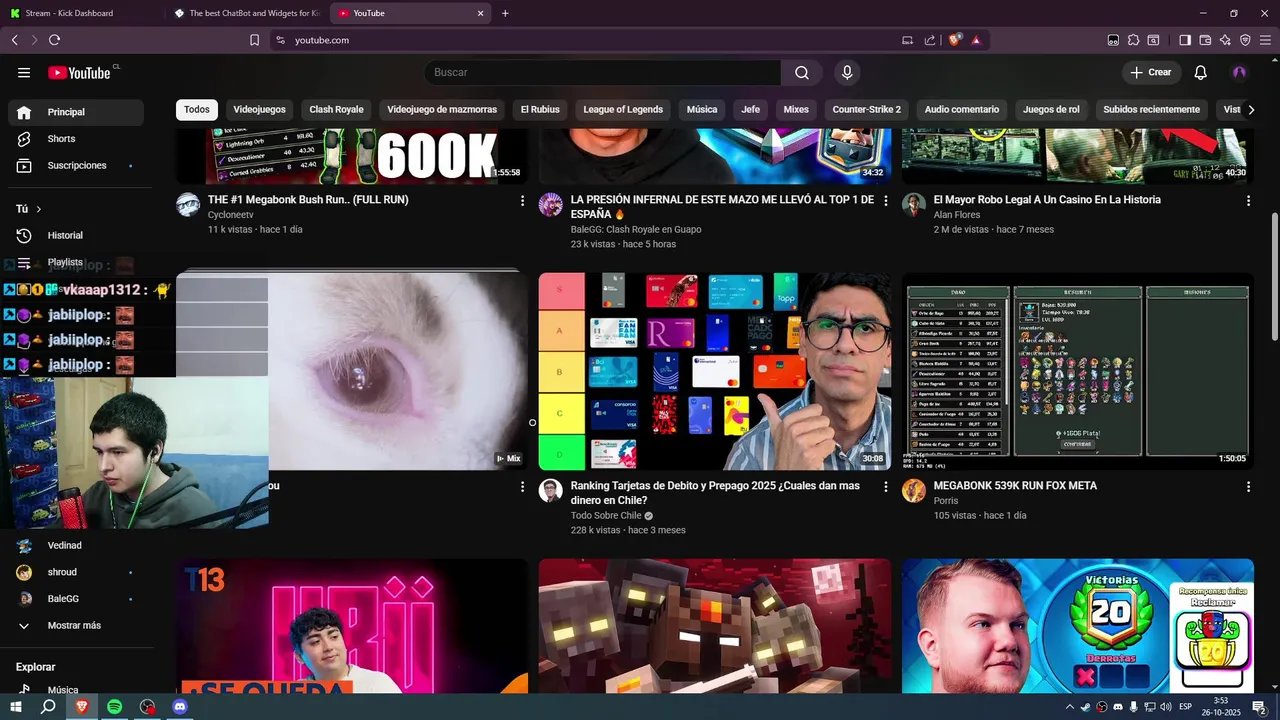Screen dimensions: 1280x720
Task: Open the Todo Sobre Chile channel link
Action: coord(606,516)
